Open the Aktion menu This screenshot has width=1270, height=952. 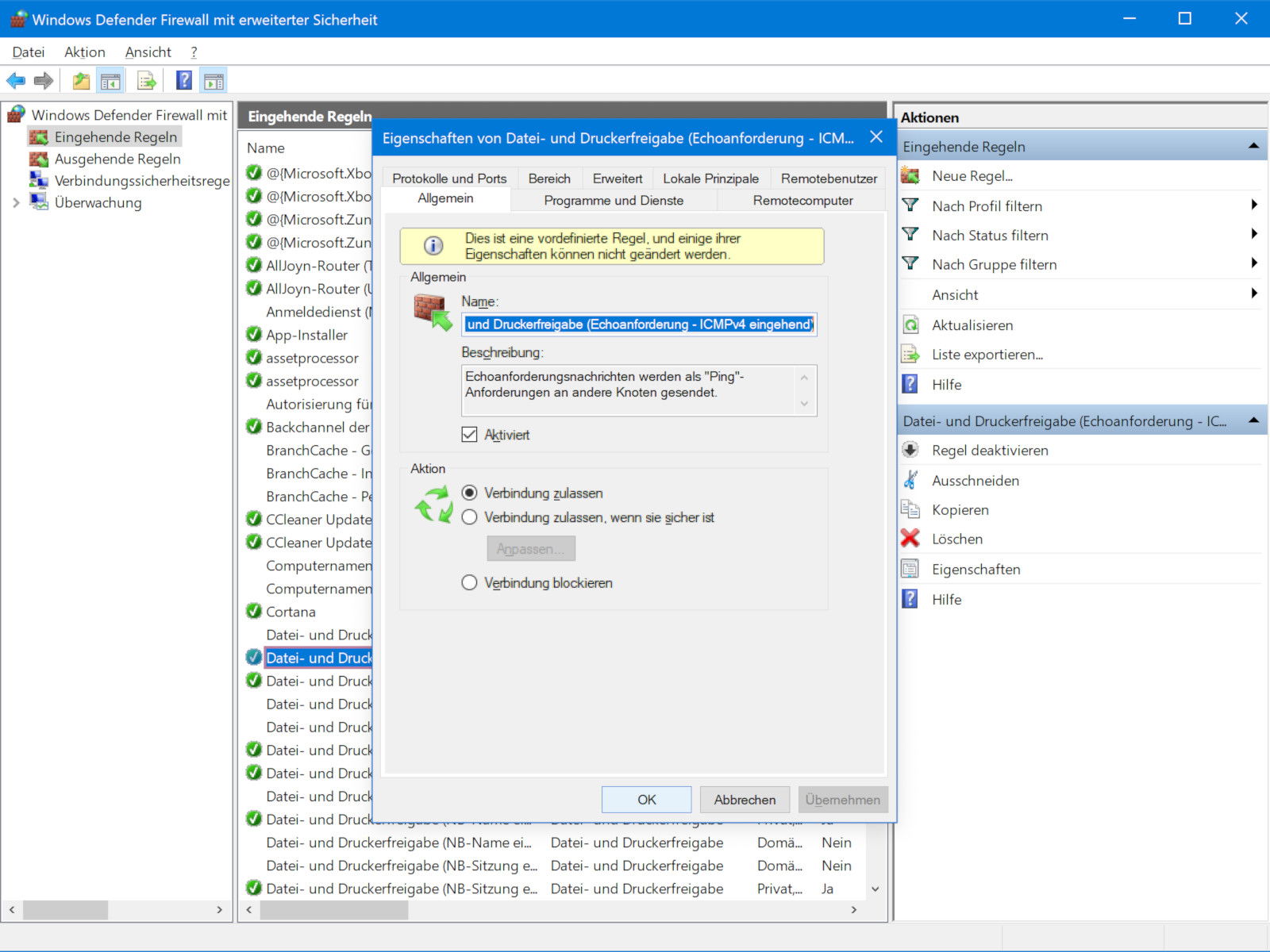(85, 52)
